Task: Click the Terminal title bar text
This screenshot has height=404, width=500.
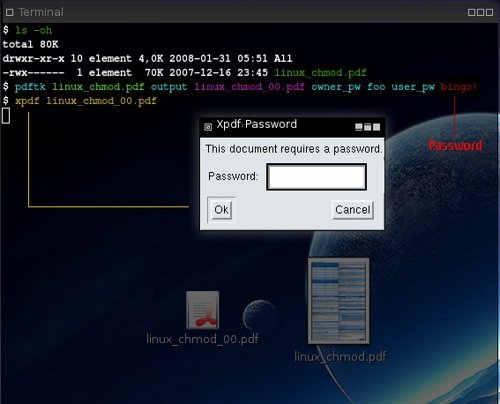Action: pos(41,12)
